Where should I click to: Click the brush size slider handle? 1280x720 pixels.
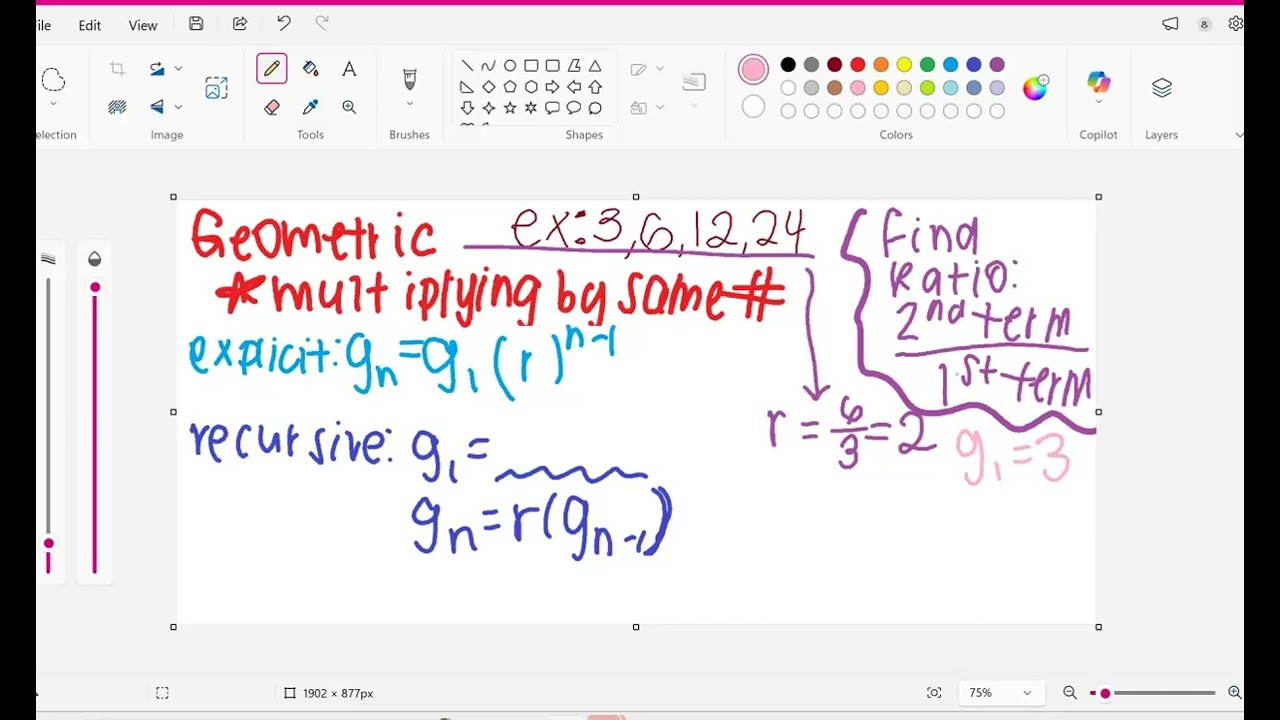pos(48,543)
